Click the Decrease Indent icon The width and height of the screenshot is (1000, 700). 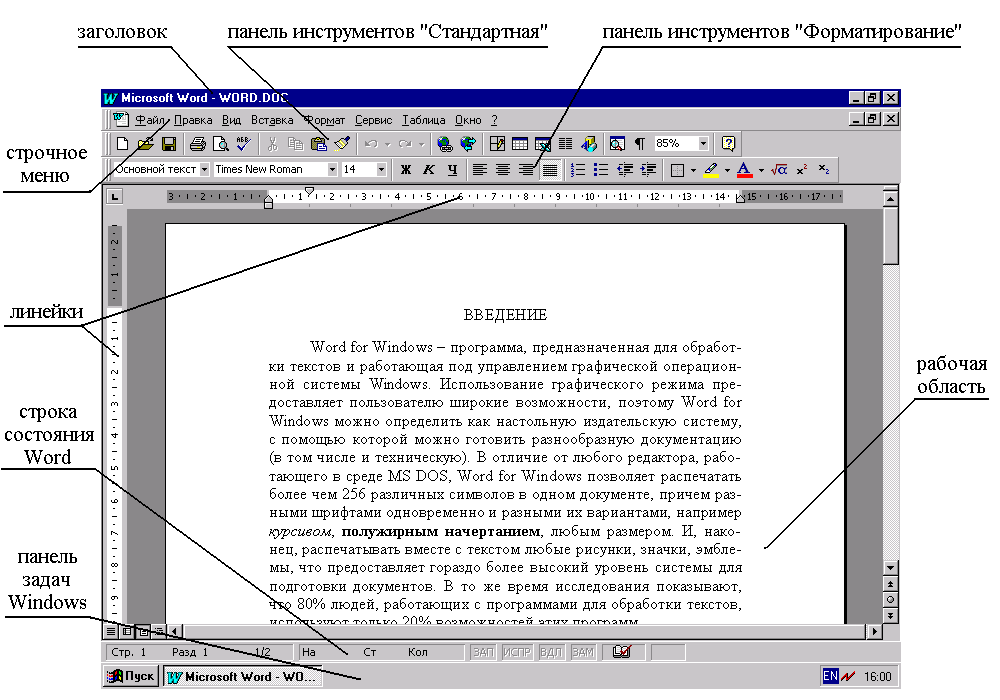[625, 170]
